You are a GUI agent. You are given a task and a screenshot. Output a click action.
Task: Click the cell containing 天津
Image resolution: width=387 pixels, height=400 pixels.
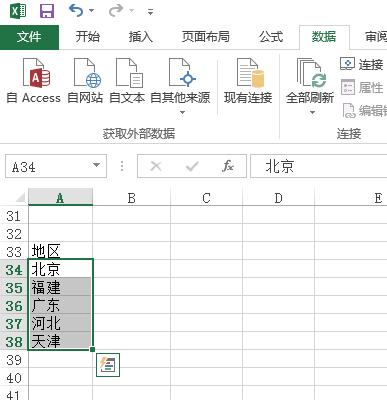coord(60,341)
